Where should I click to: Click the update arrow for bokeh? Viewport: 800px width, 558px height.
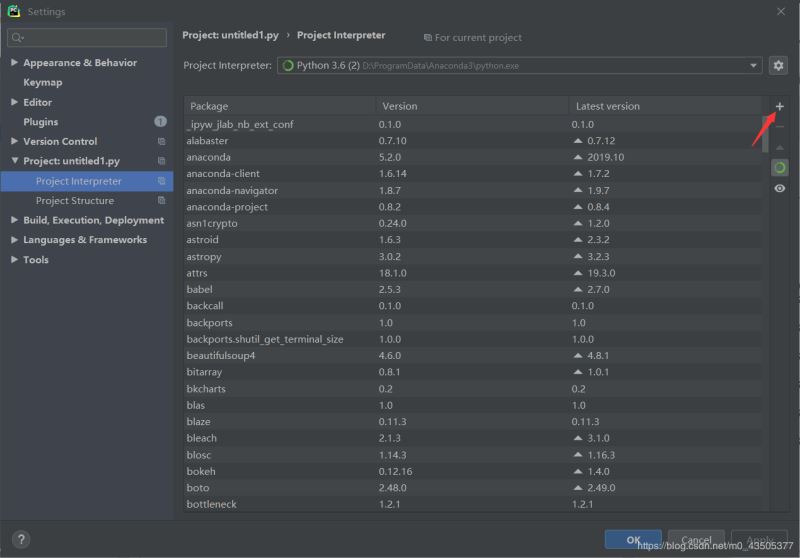tap(578, 471)
